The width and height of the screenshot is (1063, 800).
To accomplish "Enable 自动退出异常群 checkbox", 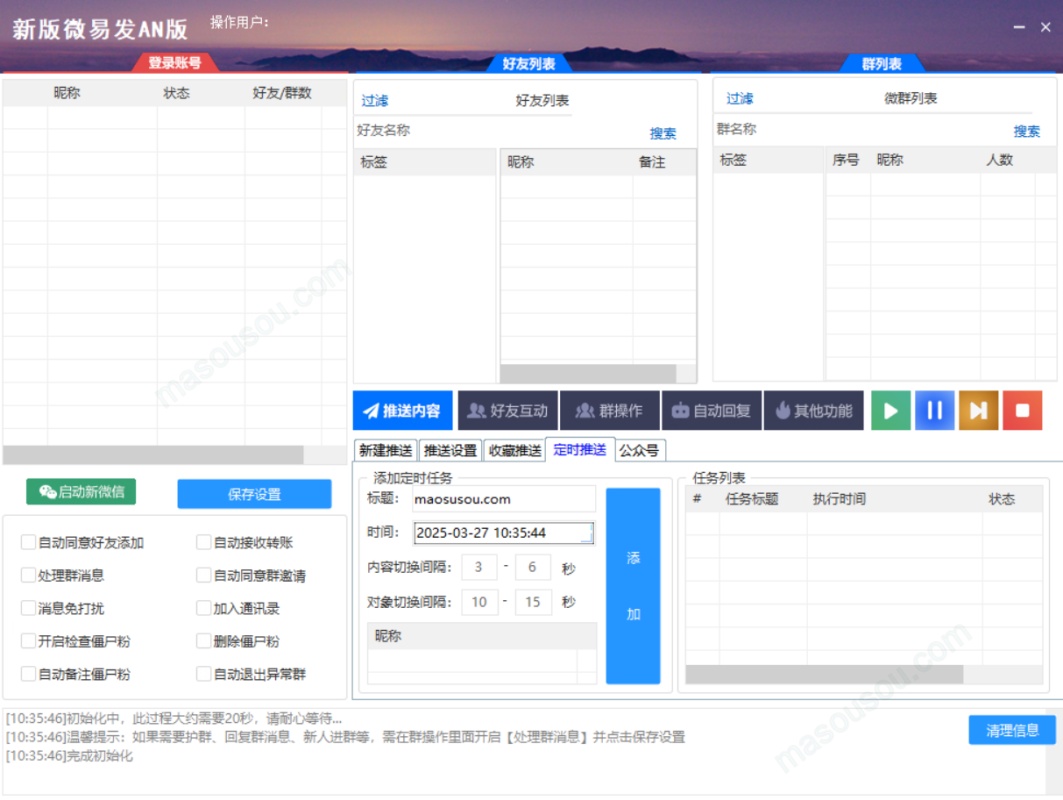I will (203, 674).
